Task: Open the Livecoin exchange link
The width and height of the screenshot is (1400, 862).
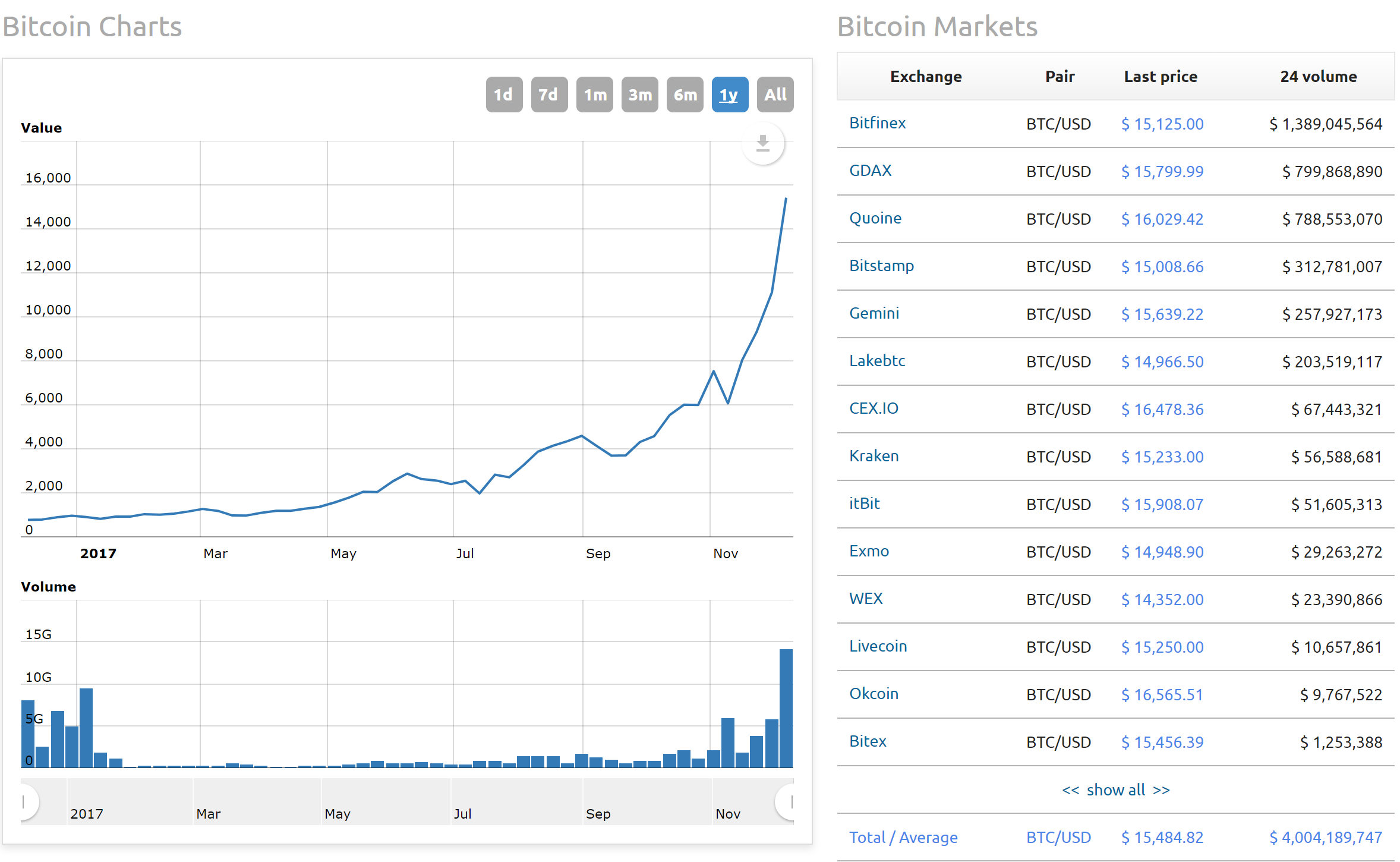Action: pos(878,646)
